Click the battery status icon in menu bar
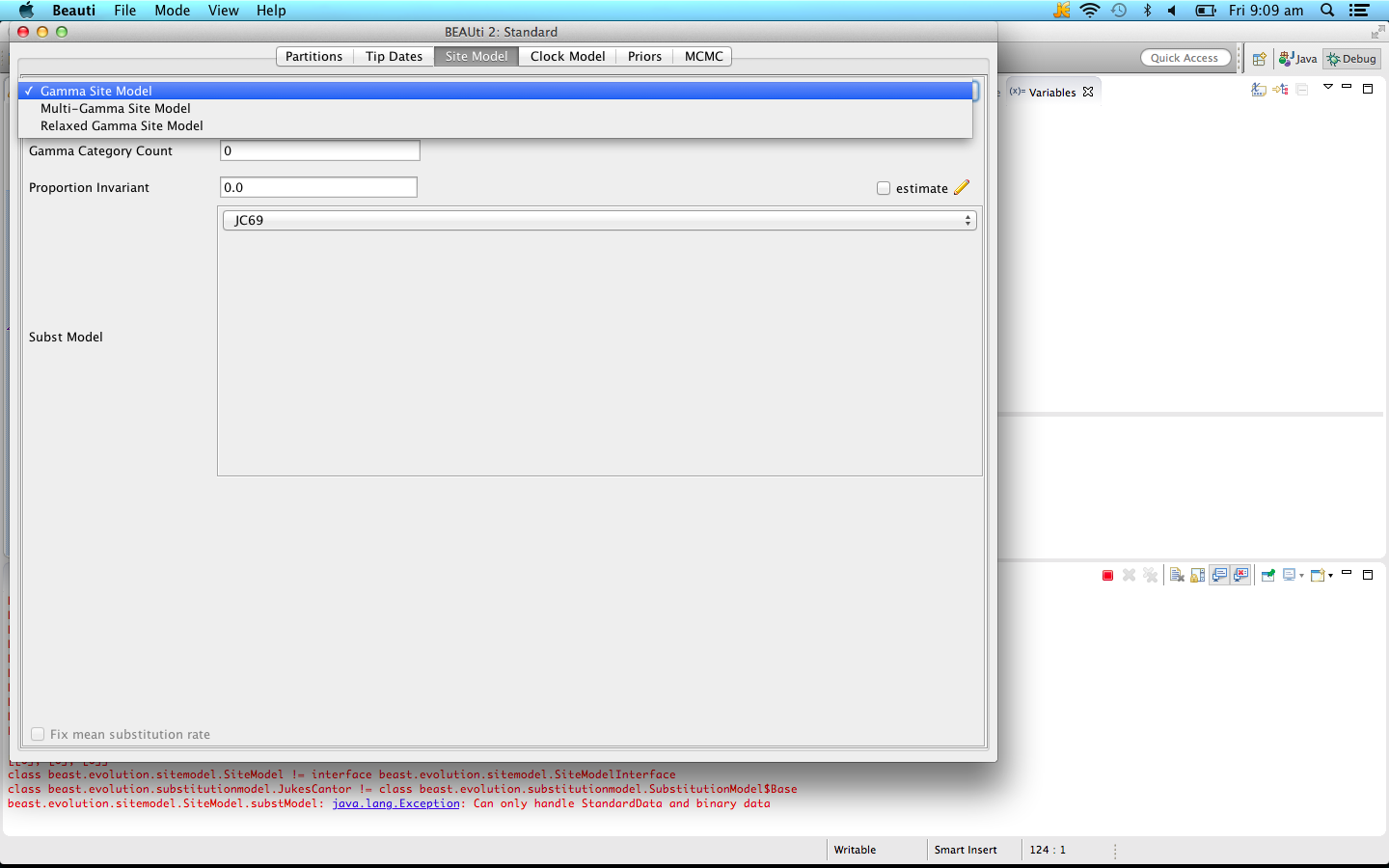This screenshot has height=868, width=1389. pos(1206,10)
